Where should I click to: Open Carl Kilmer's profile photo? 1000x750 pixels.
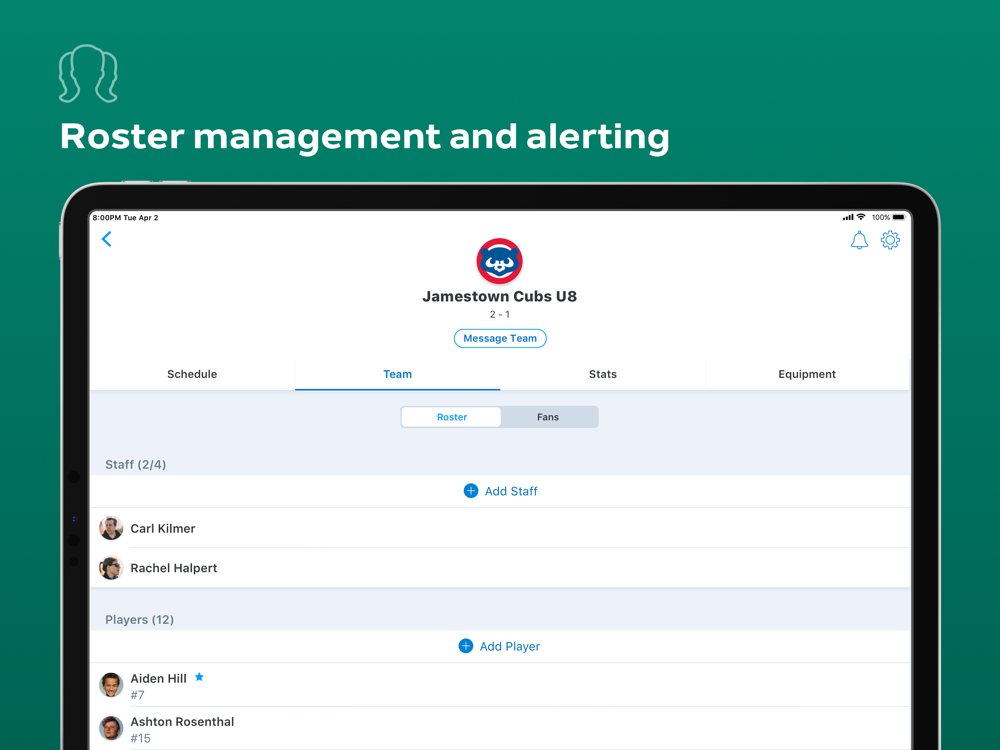(111, 528)
